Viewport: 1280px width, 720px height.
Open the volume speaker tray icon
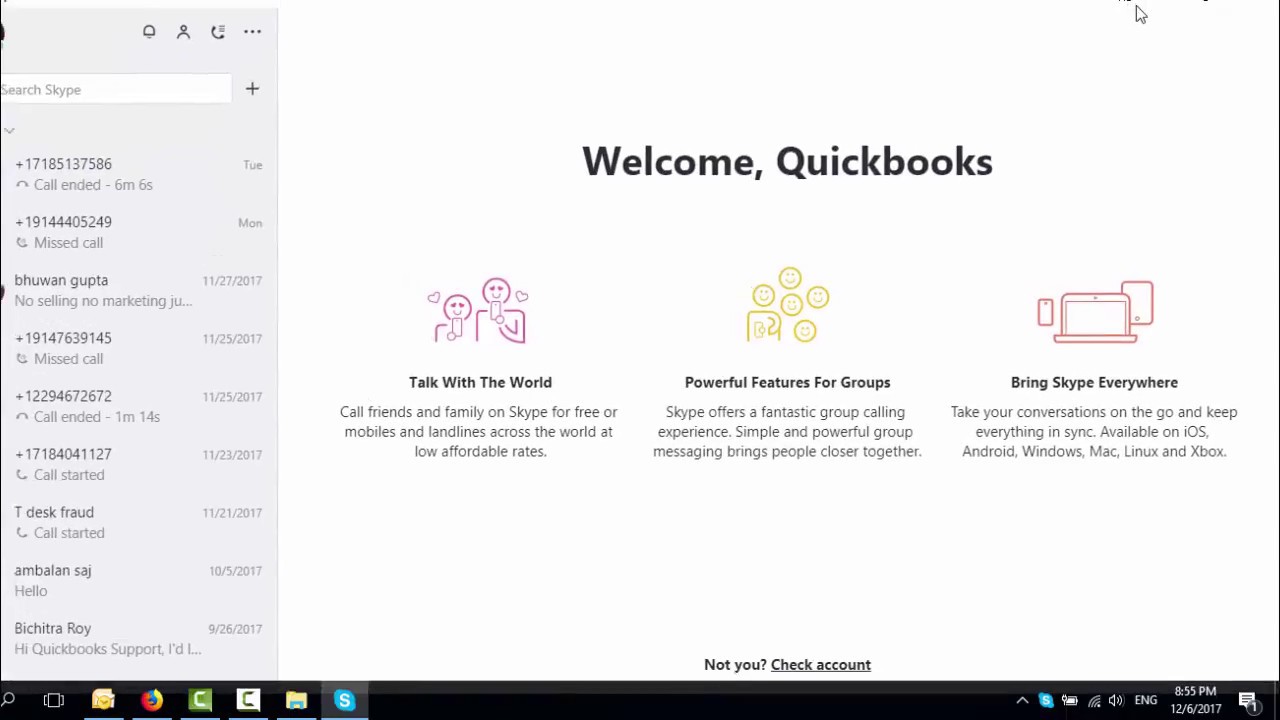tap(1116, 701)
